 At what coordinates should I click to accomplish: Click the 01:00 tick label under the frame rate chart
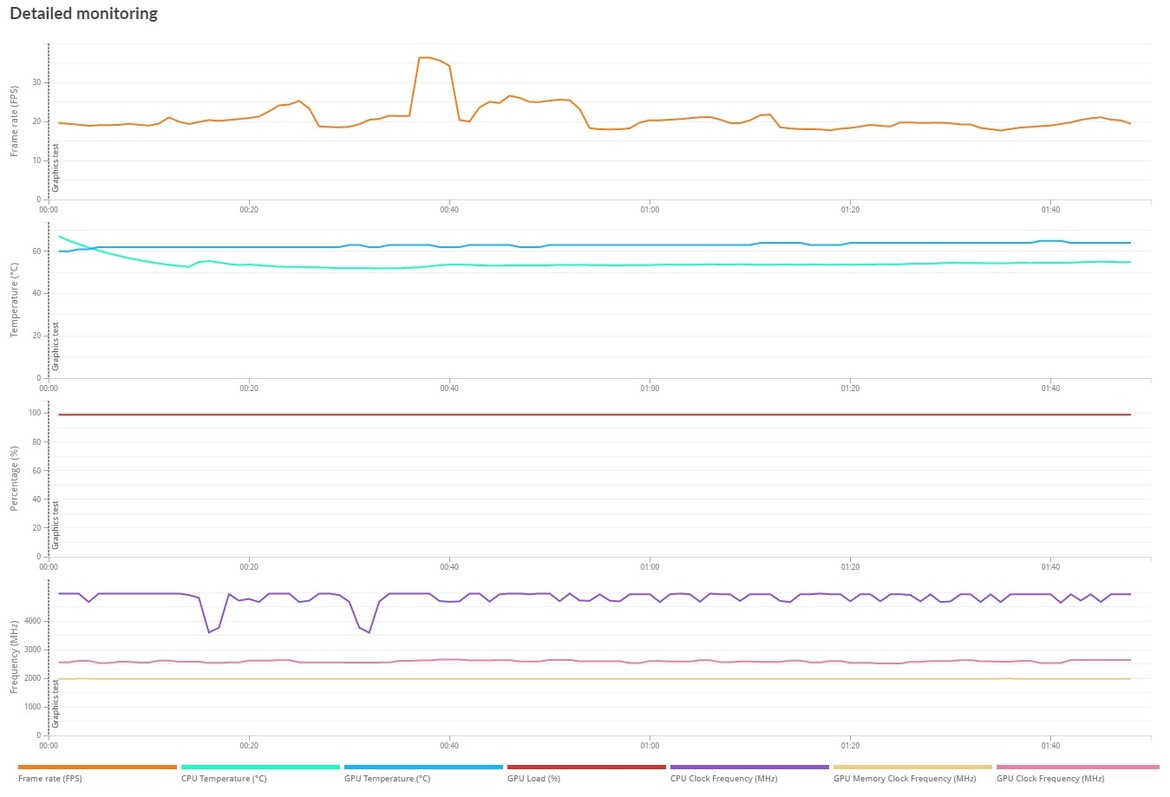click(649, 210)
